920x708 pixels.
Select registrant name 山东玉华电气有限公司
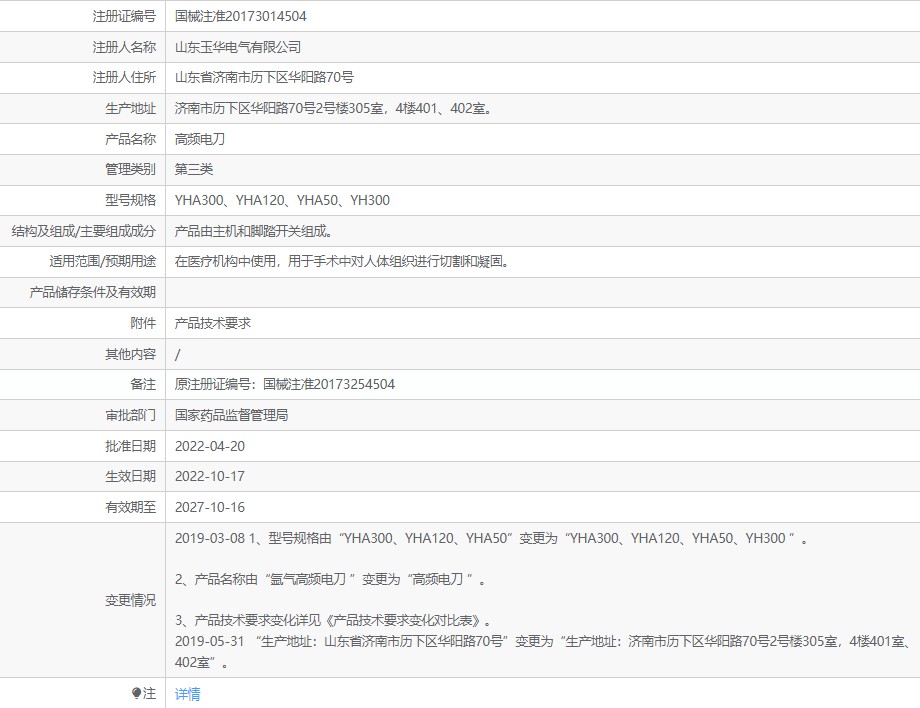click(x=238, y=47)
